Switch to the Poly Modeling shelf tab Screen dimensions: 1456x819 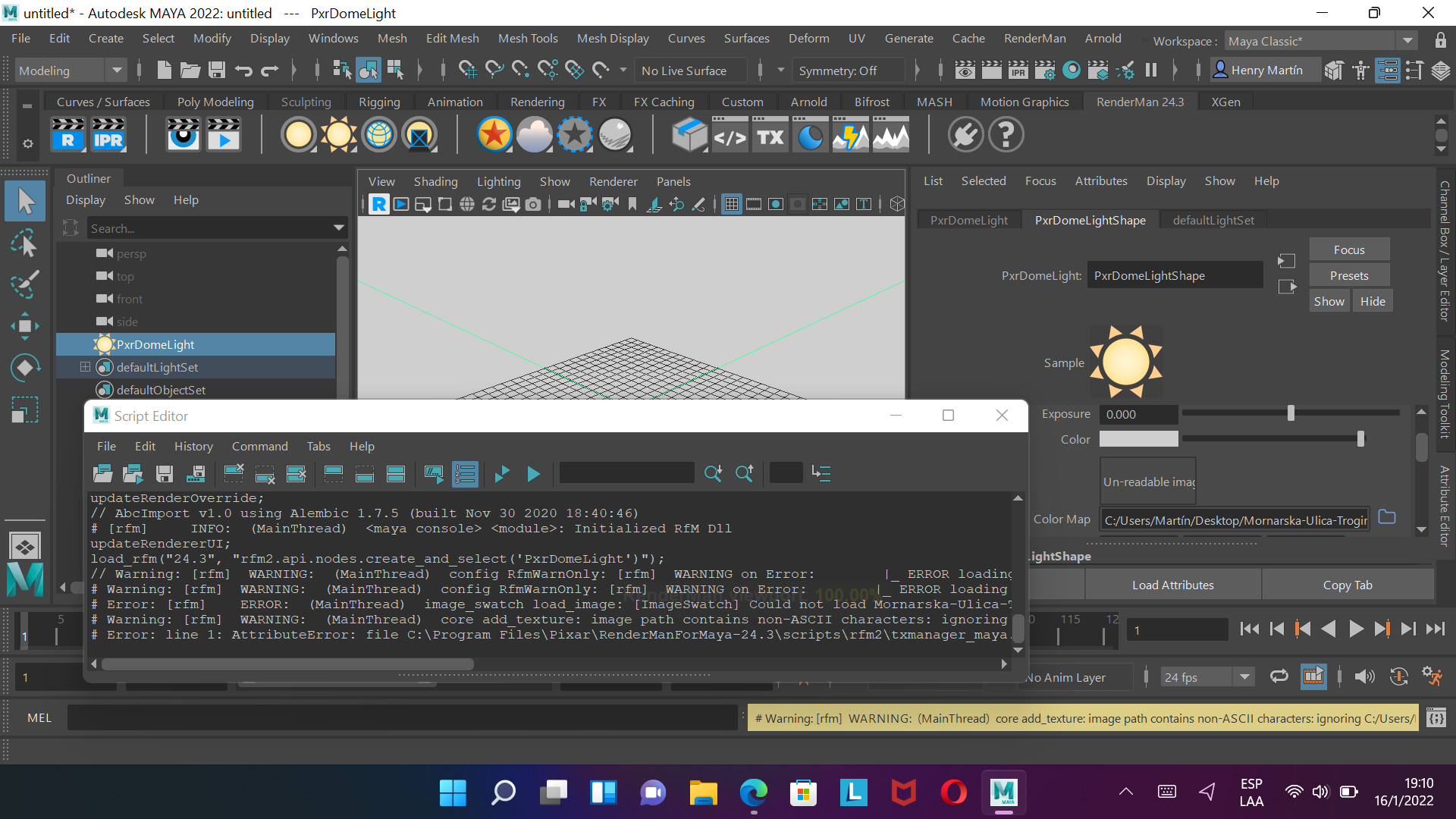pyautogui.click(x=215, y=102)
